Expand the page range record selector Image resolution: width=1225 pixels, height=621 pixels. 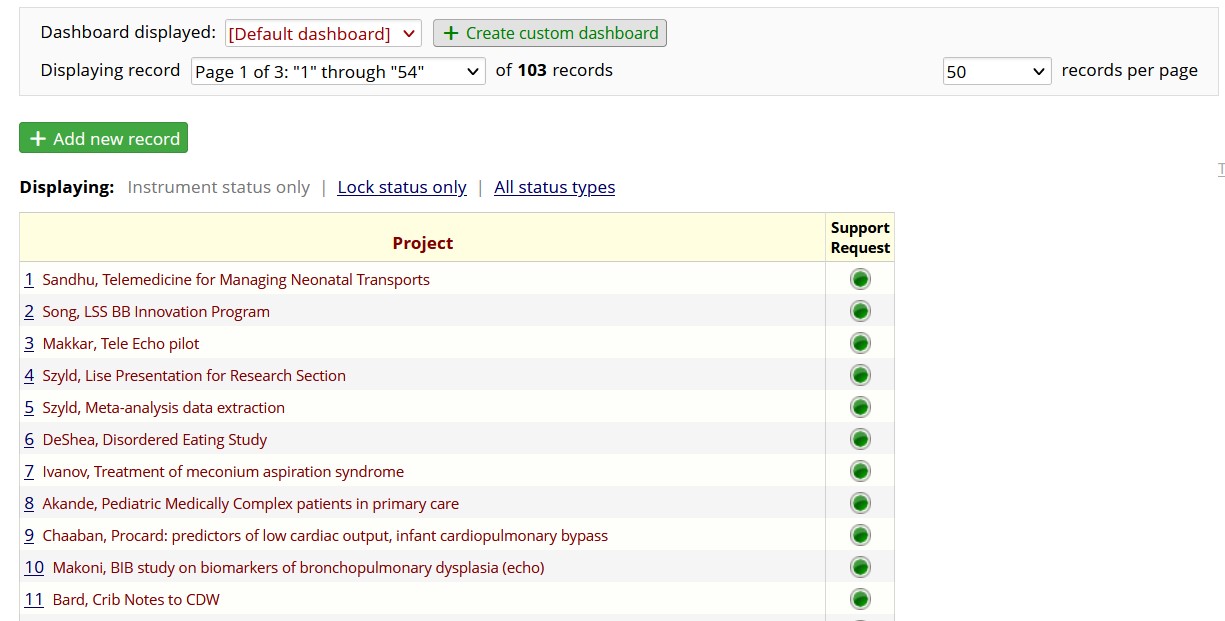pyautogui.click(x=338, y=72)
